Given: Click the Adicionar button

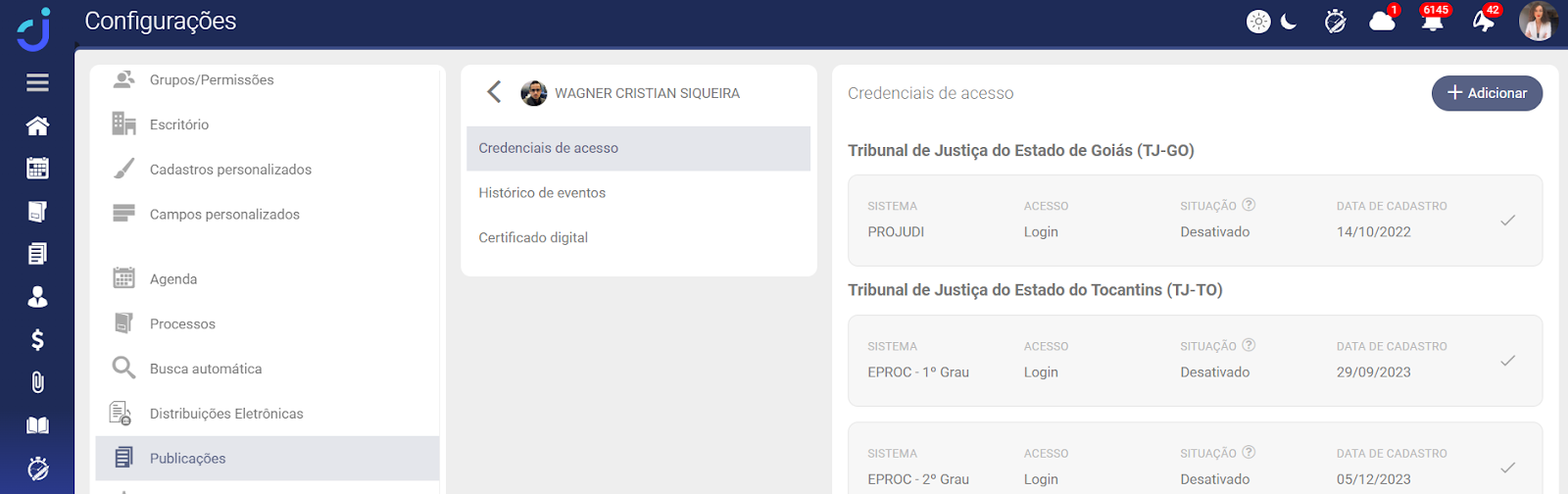Looking at the screenshot, I should pyautogui.click(x=1487, y=93).
